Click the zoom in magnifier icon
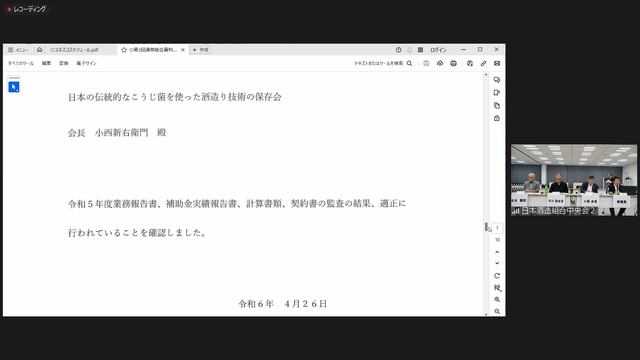Screen dimensions: 640x360 pos(497,300)
